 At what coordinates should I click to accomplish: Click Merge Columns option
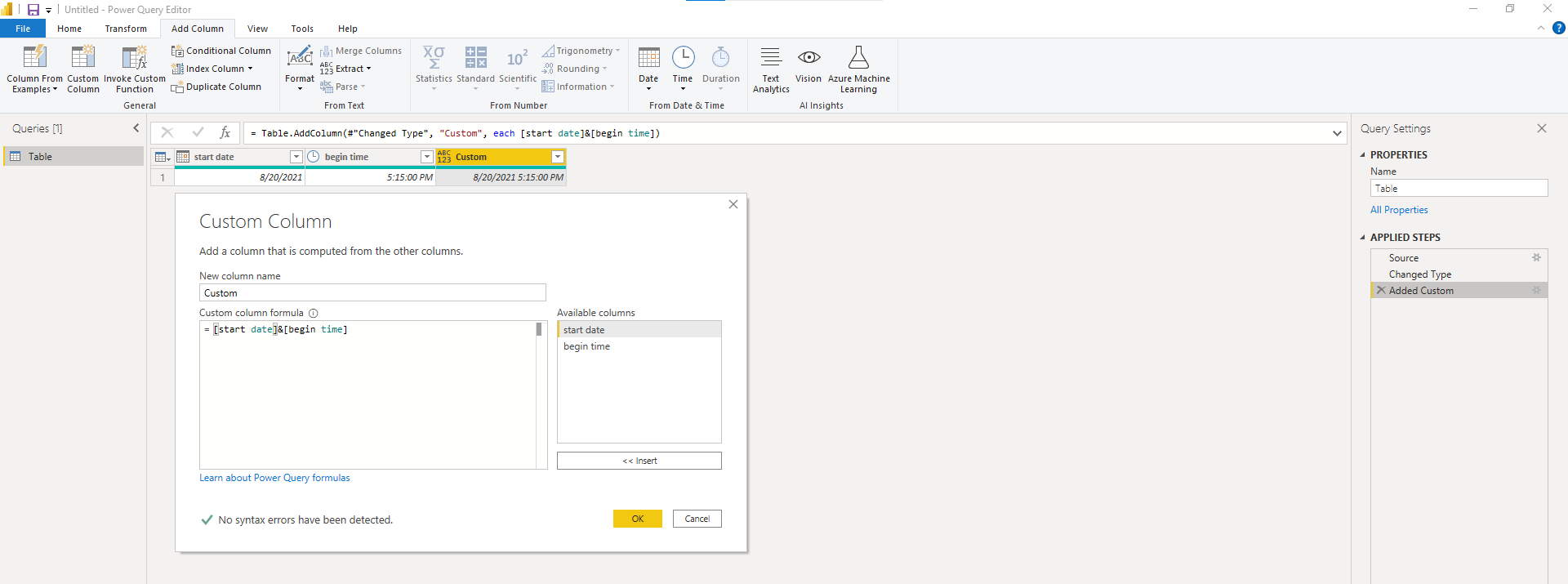[x=361, y=51]
